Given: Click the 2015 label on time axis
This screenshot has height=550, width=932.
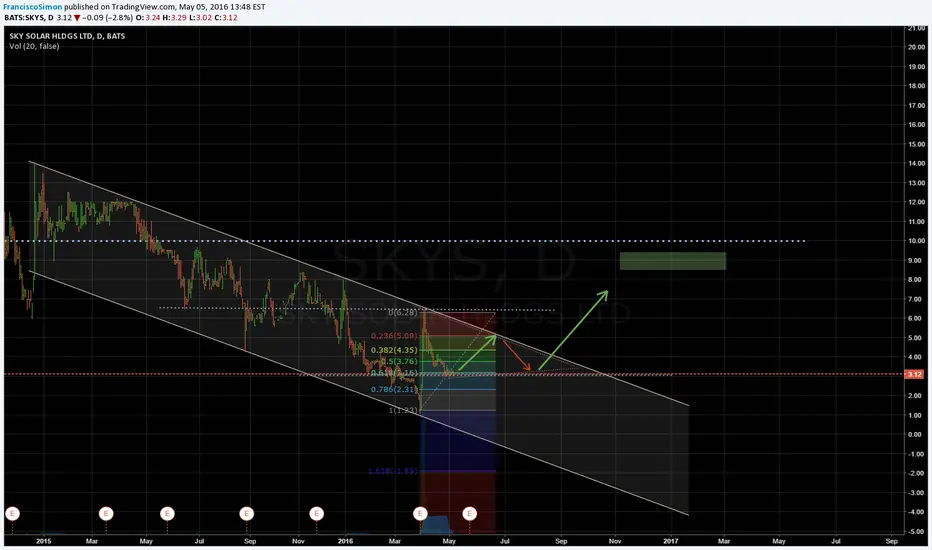Looking at the screenshot, I should (43, 541).
